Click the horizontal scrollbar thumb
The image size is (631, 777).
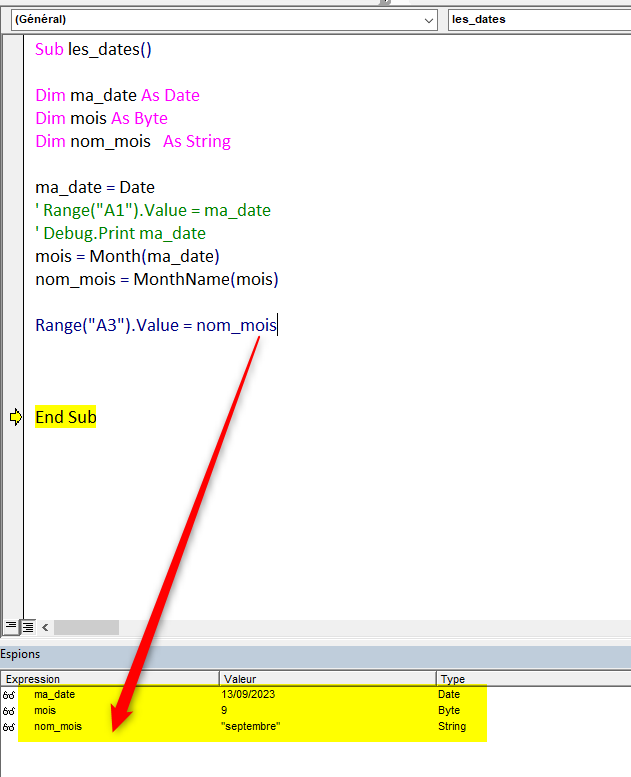point(86,627)
